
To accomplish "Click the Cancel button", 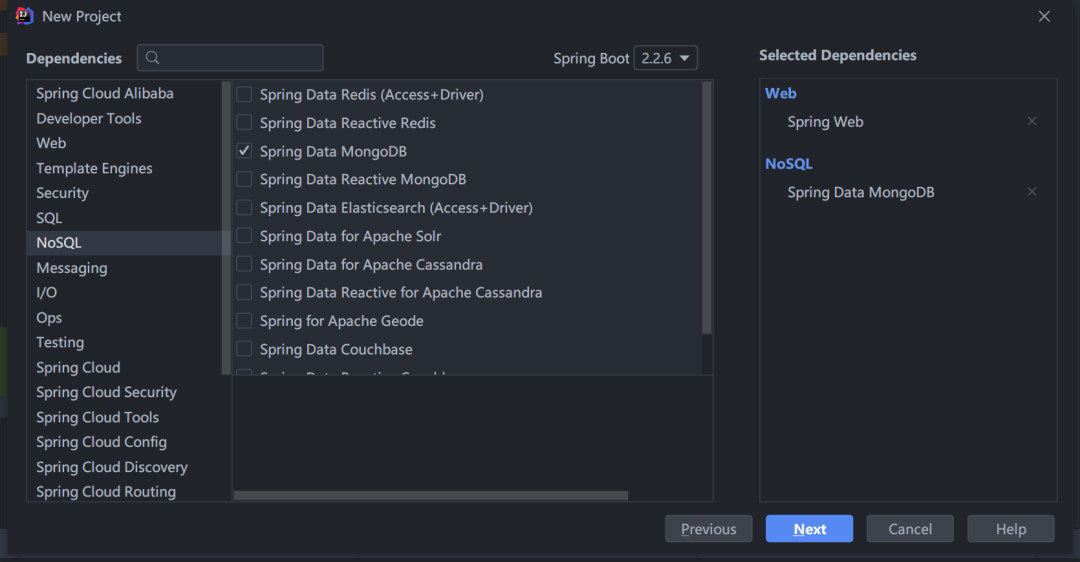I will coord(910,529).
